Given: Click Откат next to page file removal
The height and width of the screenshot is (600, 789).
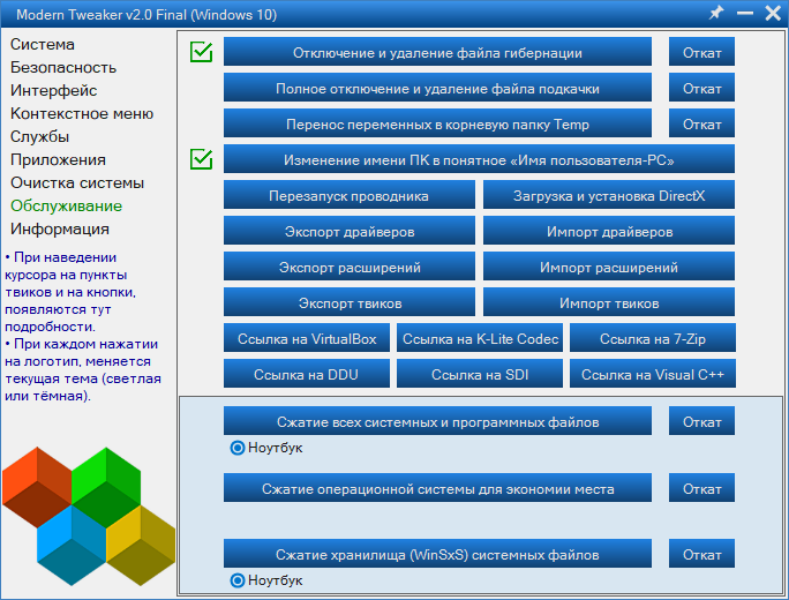Looking at the screenshot, I should [x=702, y=88].
